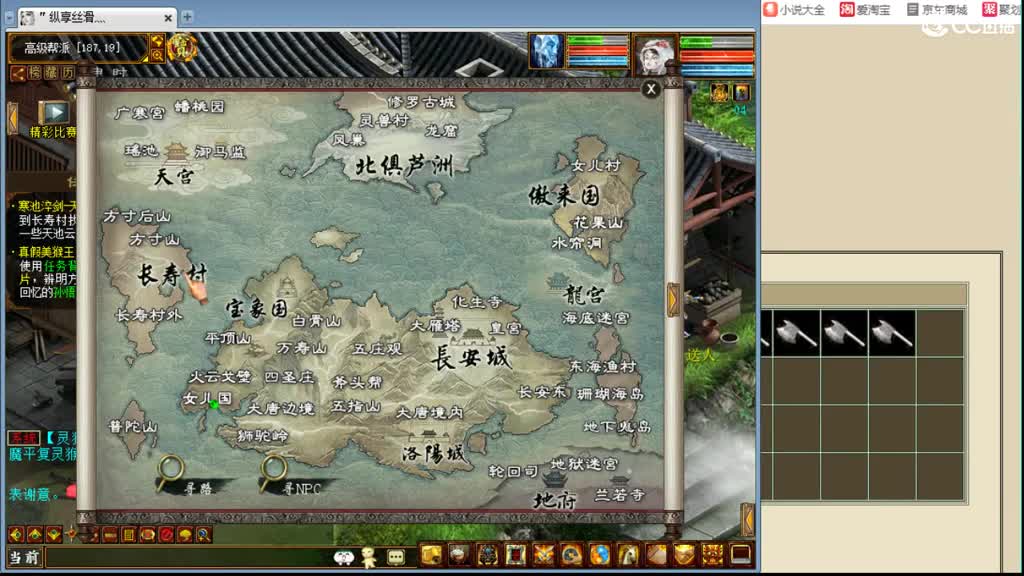The image size is (1024, 576).
Task: Open 京东商城 browser bookmark
Action: (937, 9)
